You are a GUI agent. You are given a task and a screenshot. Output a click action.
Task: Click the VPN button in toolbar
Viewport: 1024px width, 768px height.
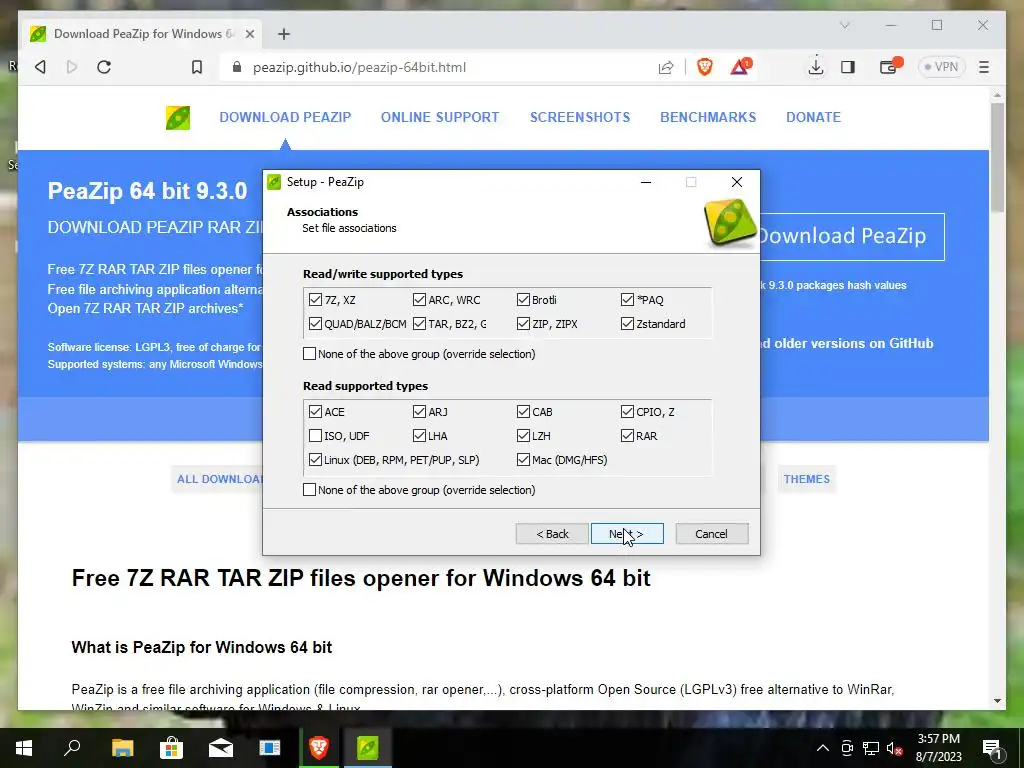tap(941, 67)
